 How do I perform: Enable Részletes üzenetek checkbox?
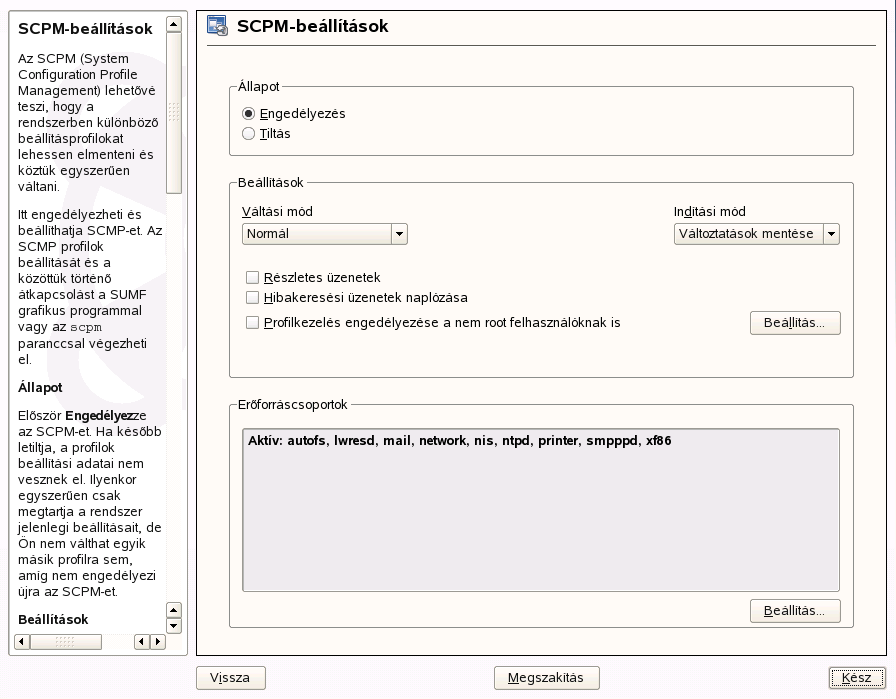click(x=252, y=278)
